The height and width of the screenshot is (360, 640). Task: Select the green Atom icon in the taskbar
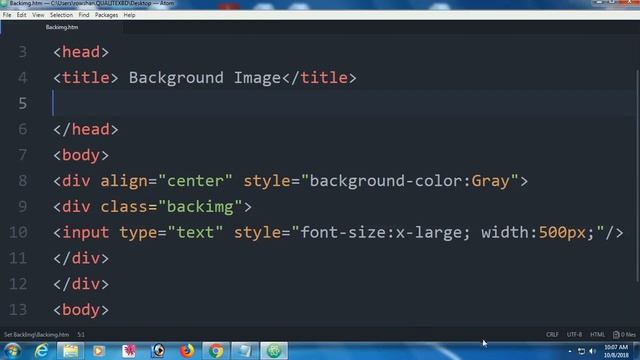click(274, 351)
